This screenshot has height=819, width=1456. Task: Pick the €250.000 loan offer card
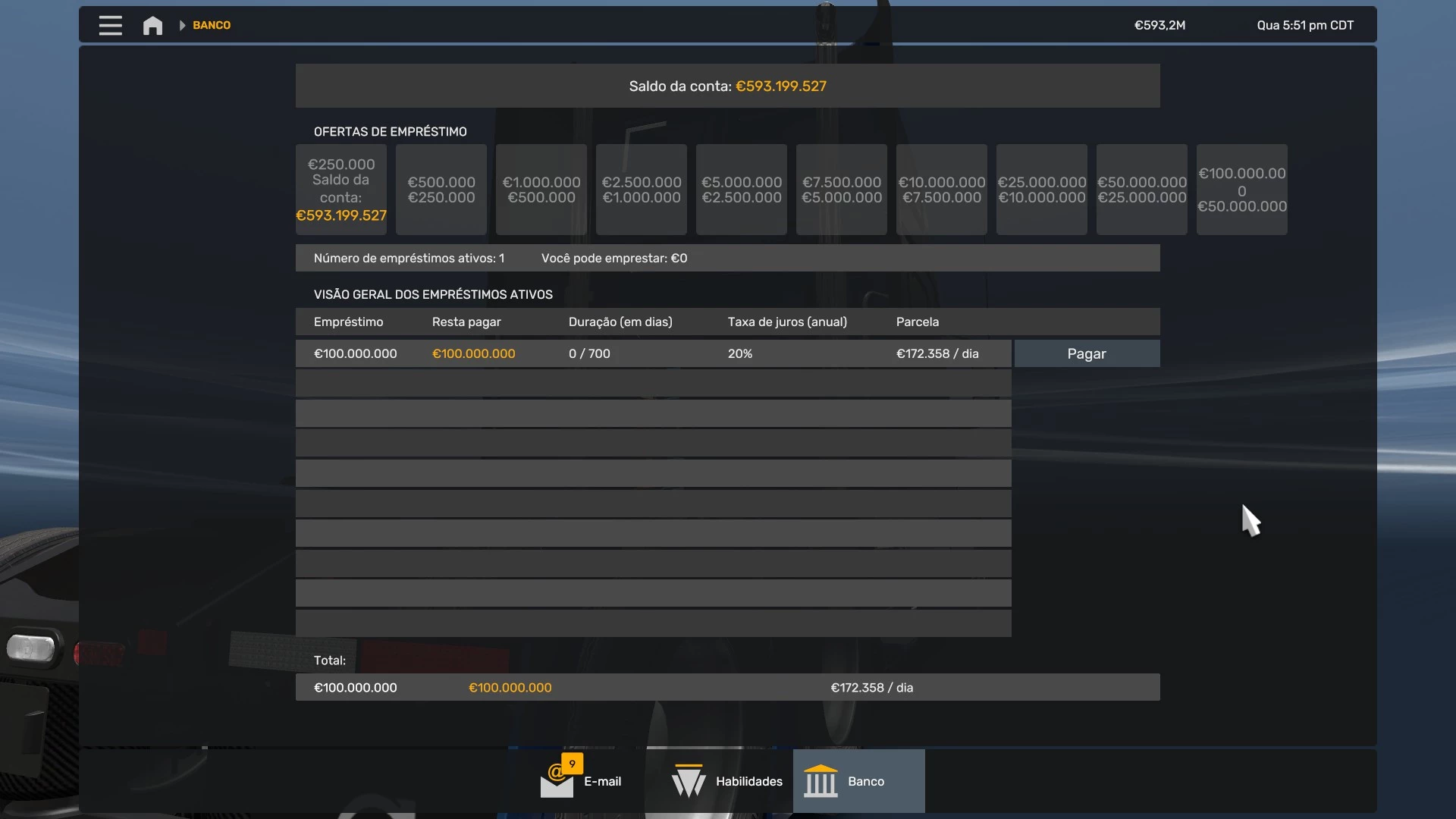(340, 190)
